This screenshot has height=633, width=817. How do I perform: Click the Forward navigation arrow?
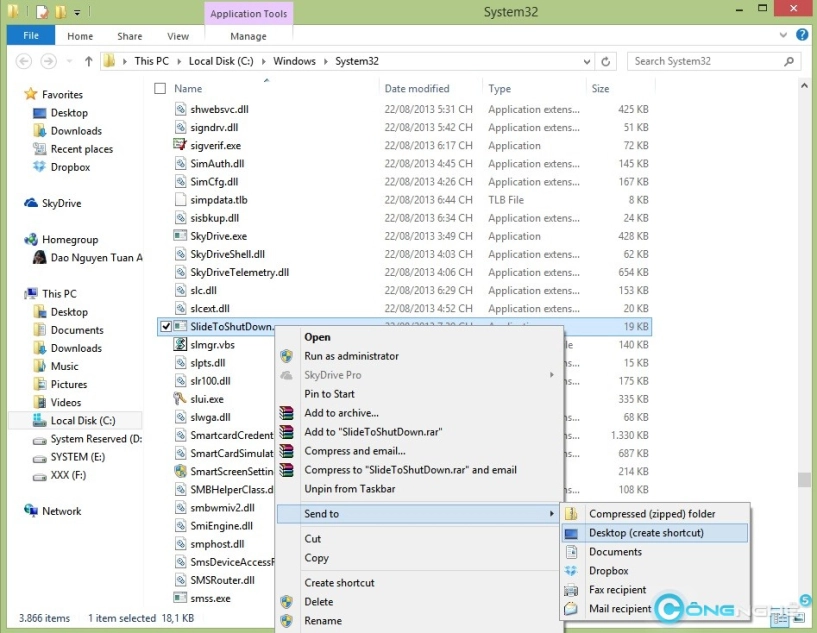click(x=48, y=61)
